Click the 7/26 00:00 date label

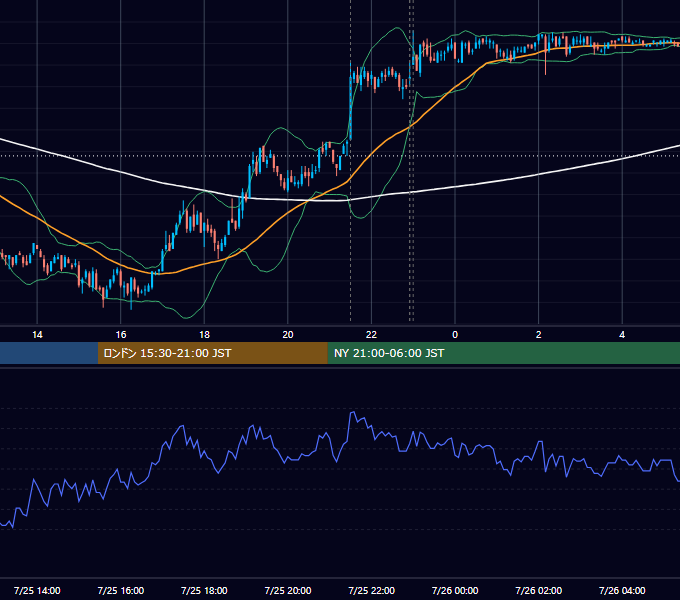click(x=455, y=590)
